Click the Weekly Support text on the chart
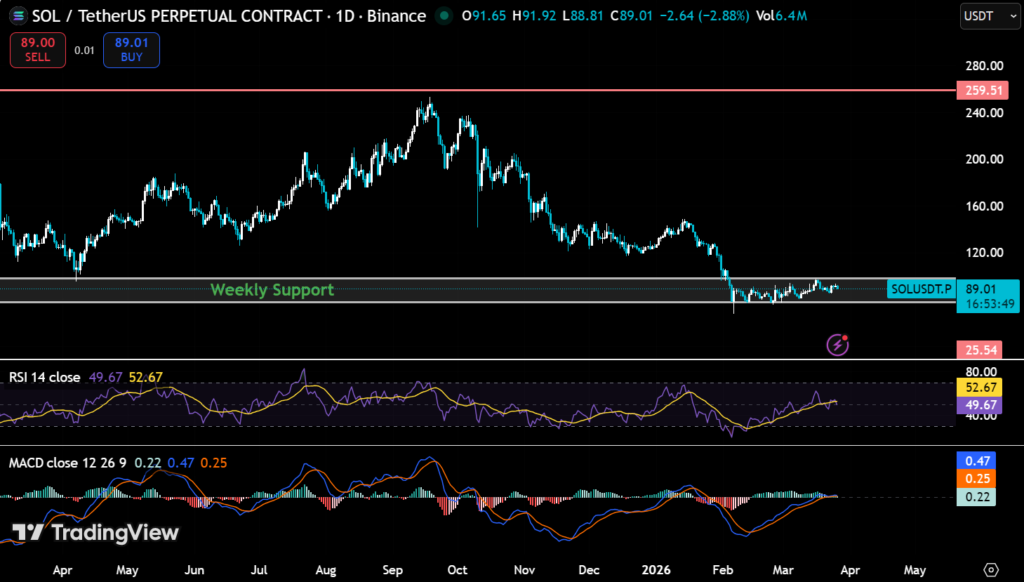The image size is (1024, 582). click(x=273, y=289)
